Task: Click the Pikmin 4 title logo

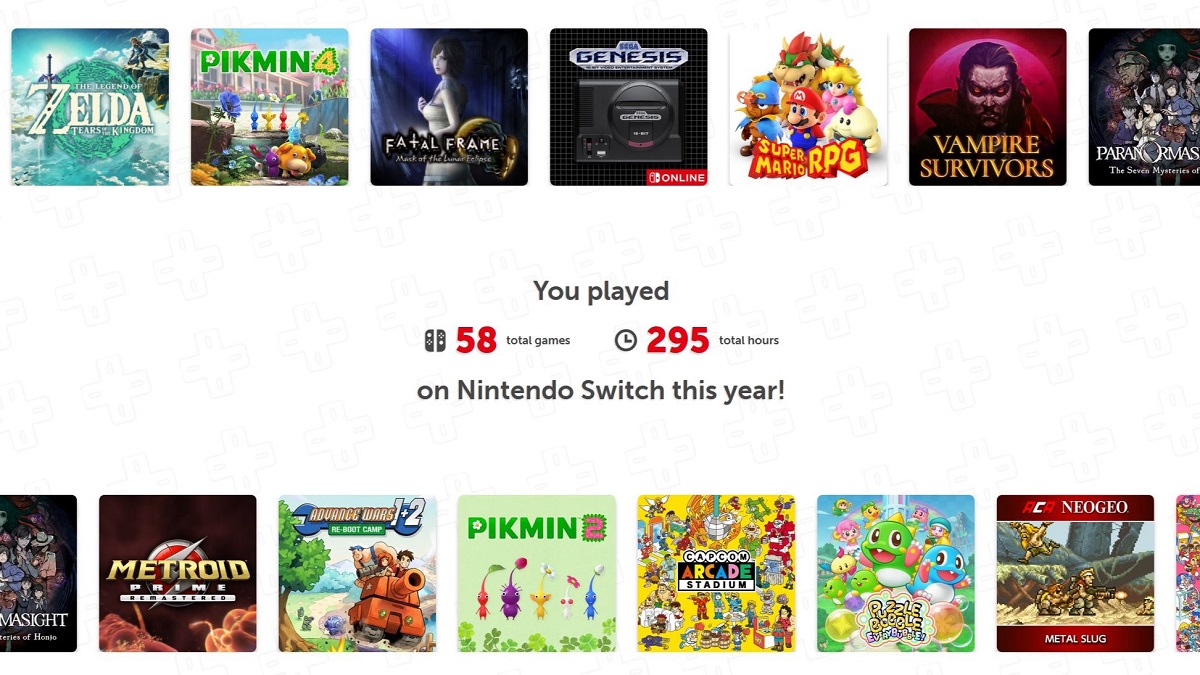Action: [268, 60]
